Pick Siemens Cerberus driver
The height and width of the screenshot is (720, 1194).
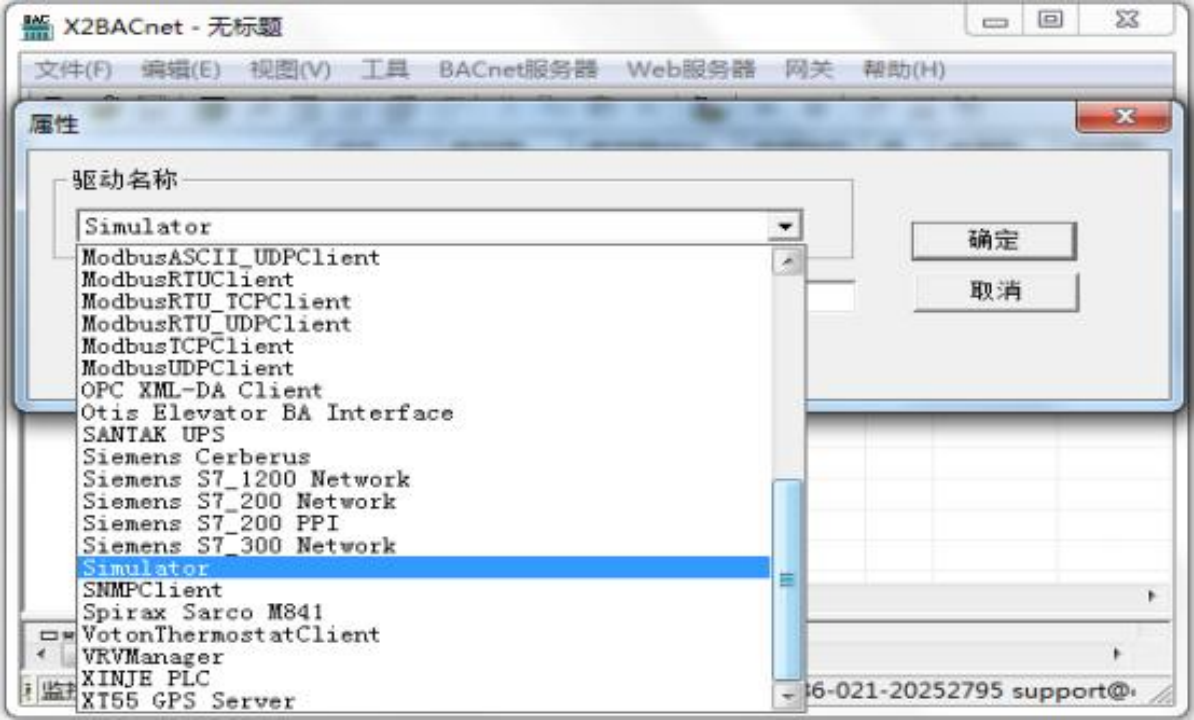click(425, 457)
